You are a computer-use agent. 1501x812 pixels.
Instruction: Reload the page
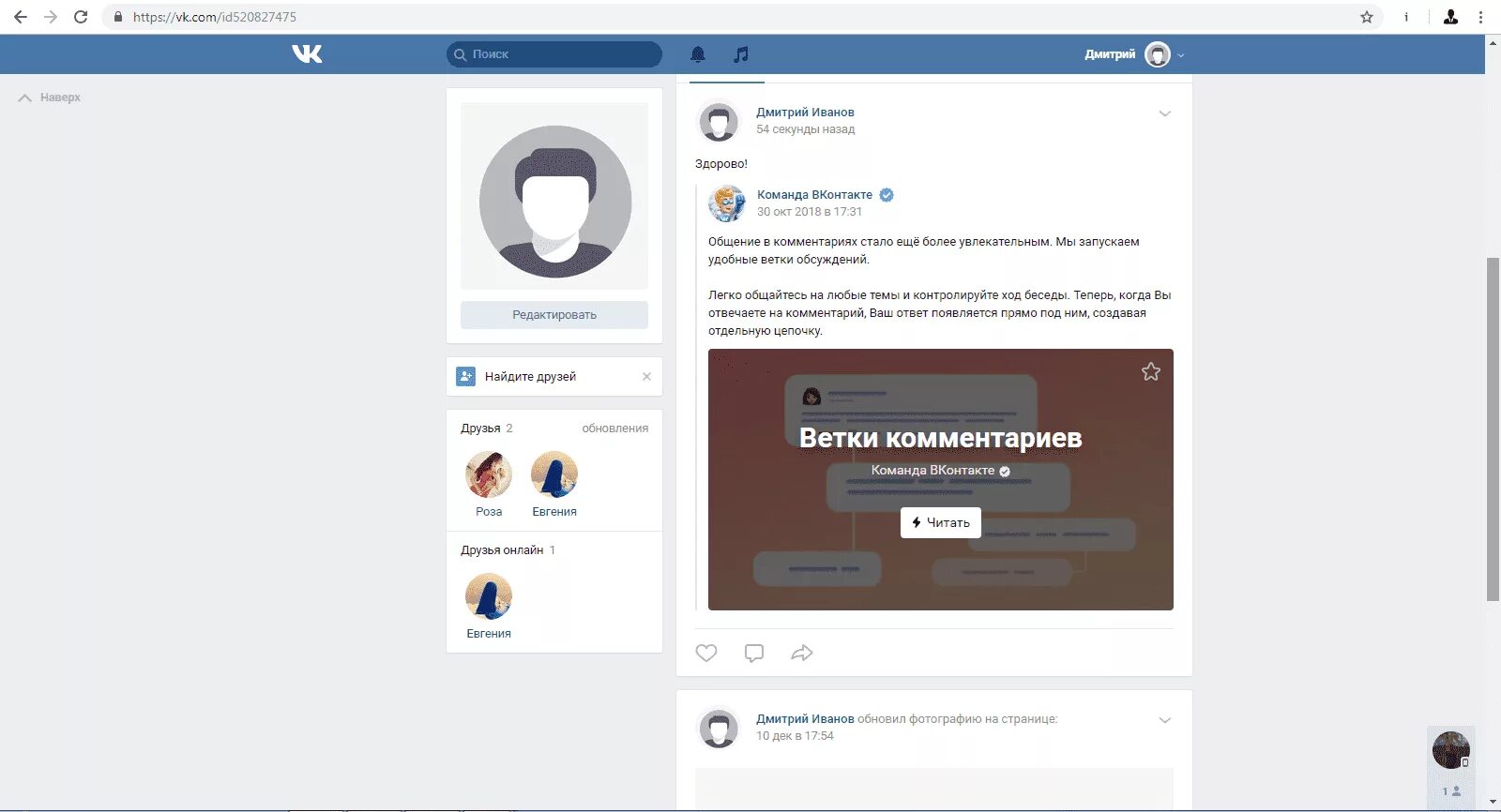(81, 17)
